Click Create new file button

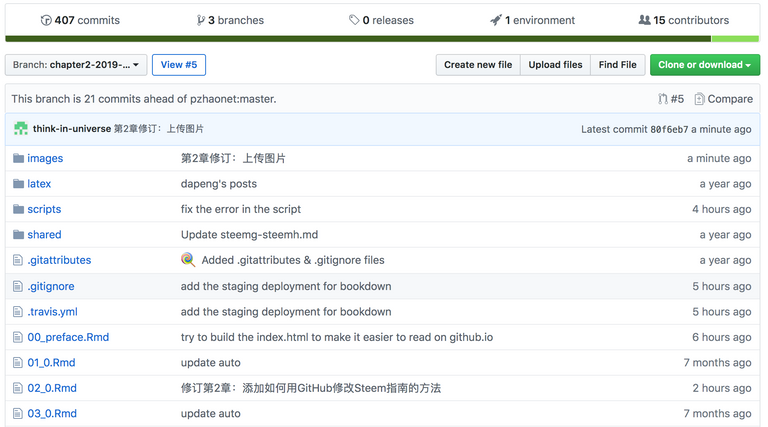pyautogui.click(x=478, y=65)
